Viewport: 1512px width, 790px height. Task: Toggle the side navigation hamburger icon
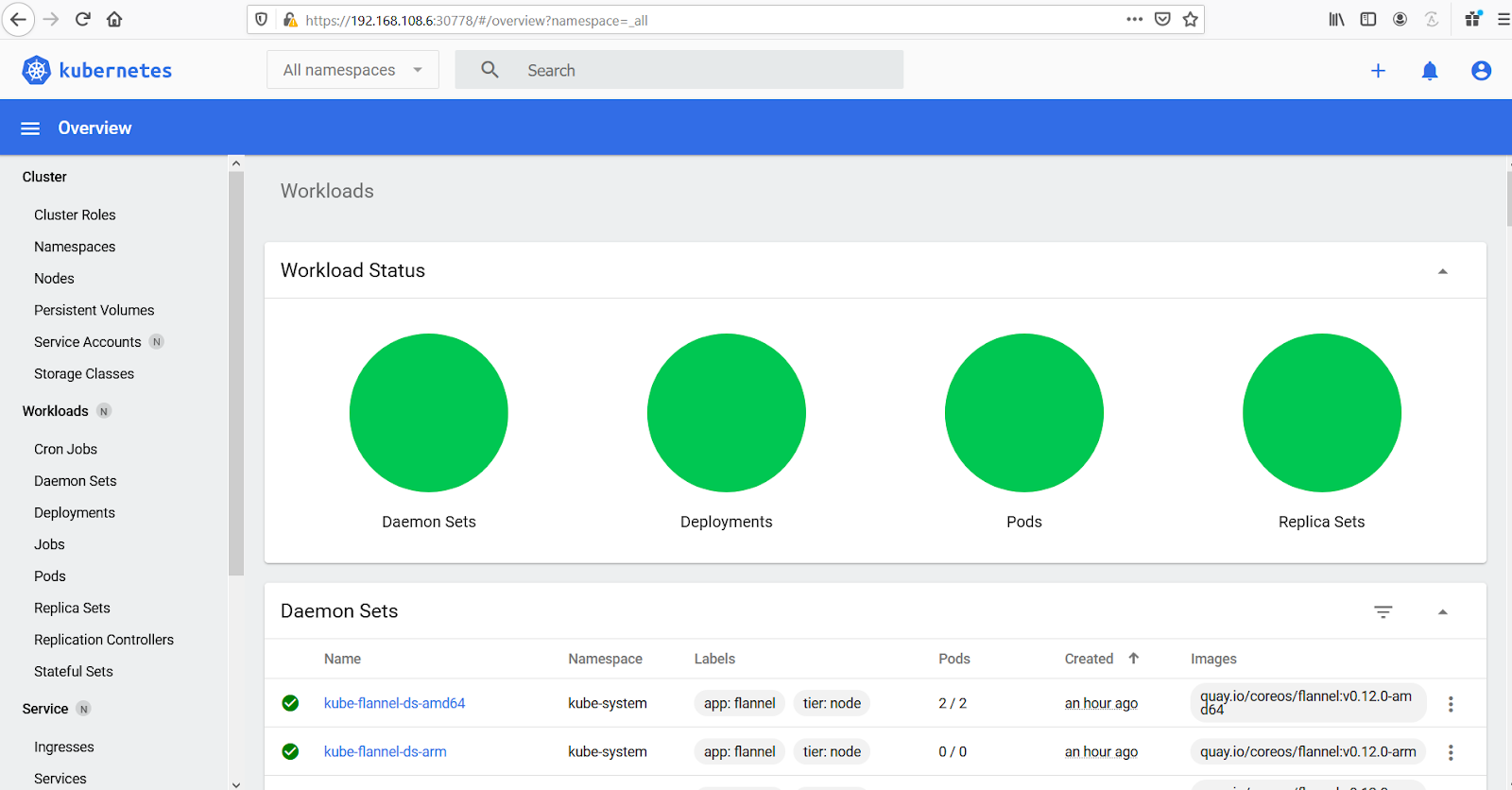(x=30, y=129)
